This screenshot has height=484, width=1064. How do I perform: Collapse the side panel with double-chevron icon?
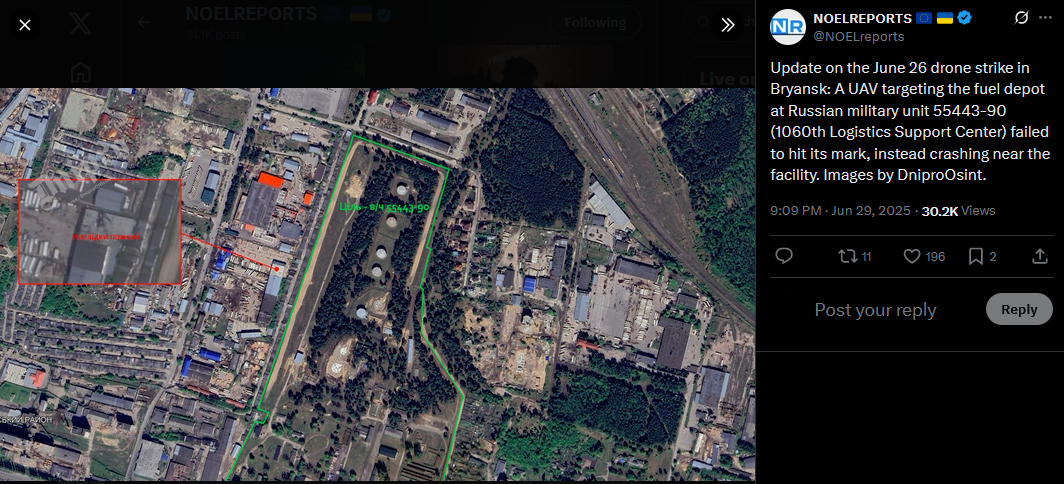pos(728,26)
